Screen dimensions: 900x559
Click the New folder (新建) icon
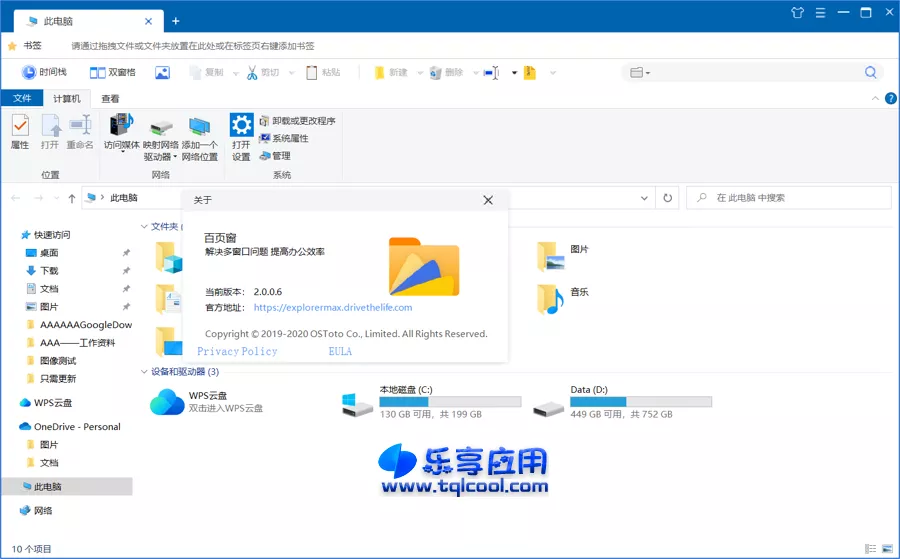click(379, 72)
